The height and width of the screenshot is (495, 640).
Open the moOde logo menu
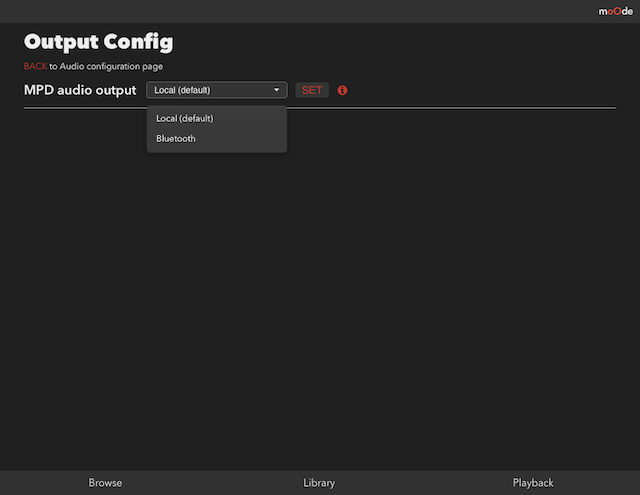(616, 11)
